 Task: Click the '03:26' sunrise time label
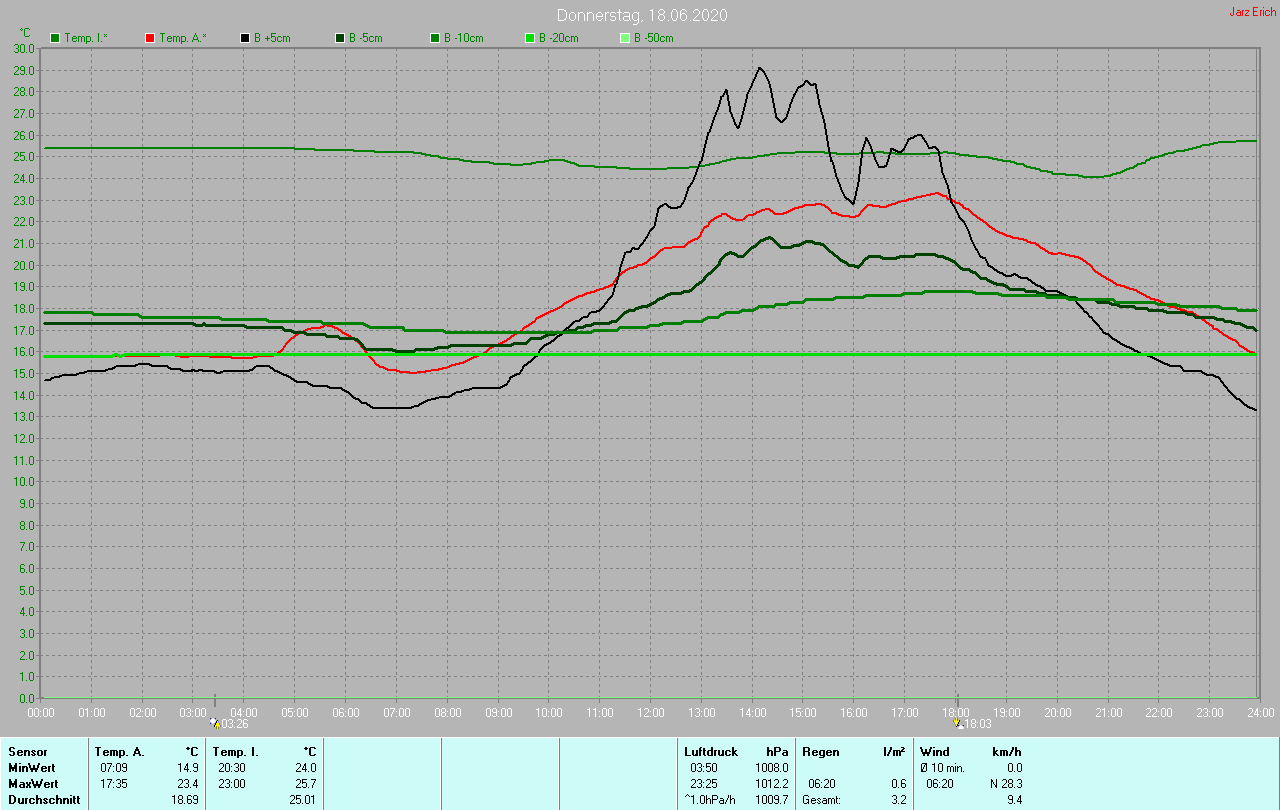[235, 723]
